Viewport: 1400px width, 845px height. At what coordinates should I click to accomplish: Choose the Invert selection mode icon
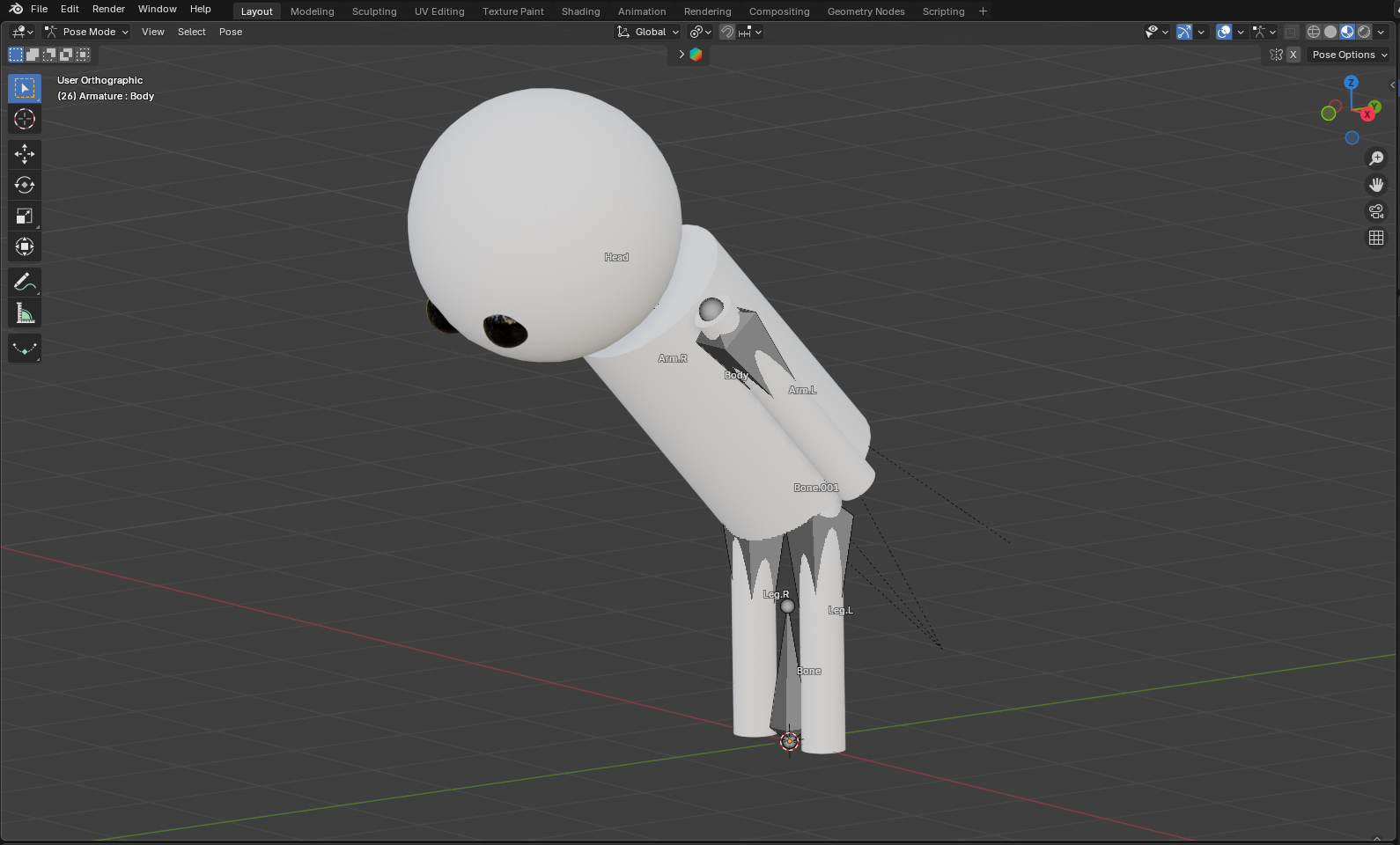(x=66, y=55)
